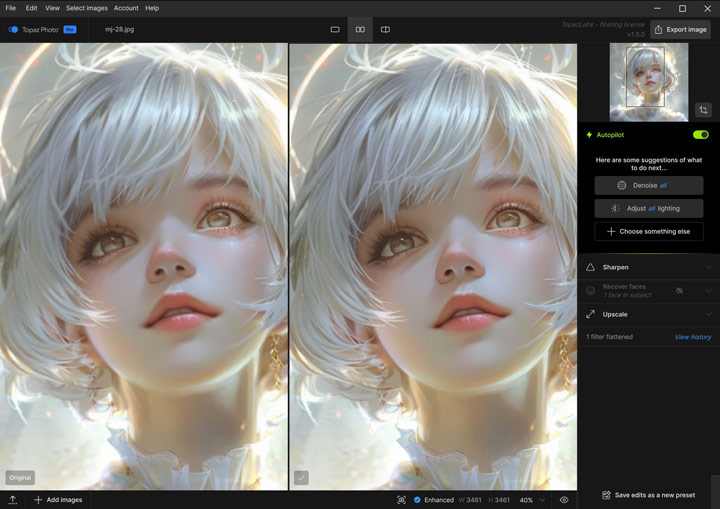
Task: Open the 40% zoom dropdown
Action: tap(533, 500)
